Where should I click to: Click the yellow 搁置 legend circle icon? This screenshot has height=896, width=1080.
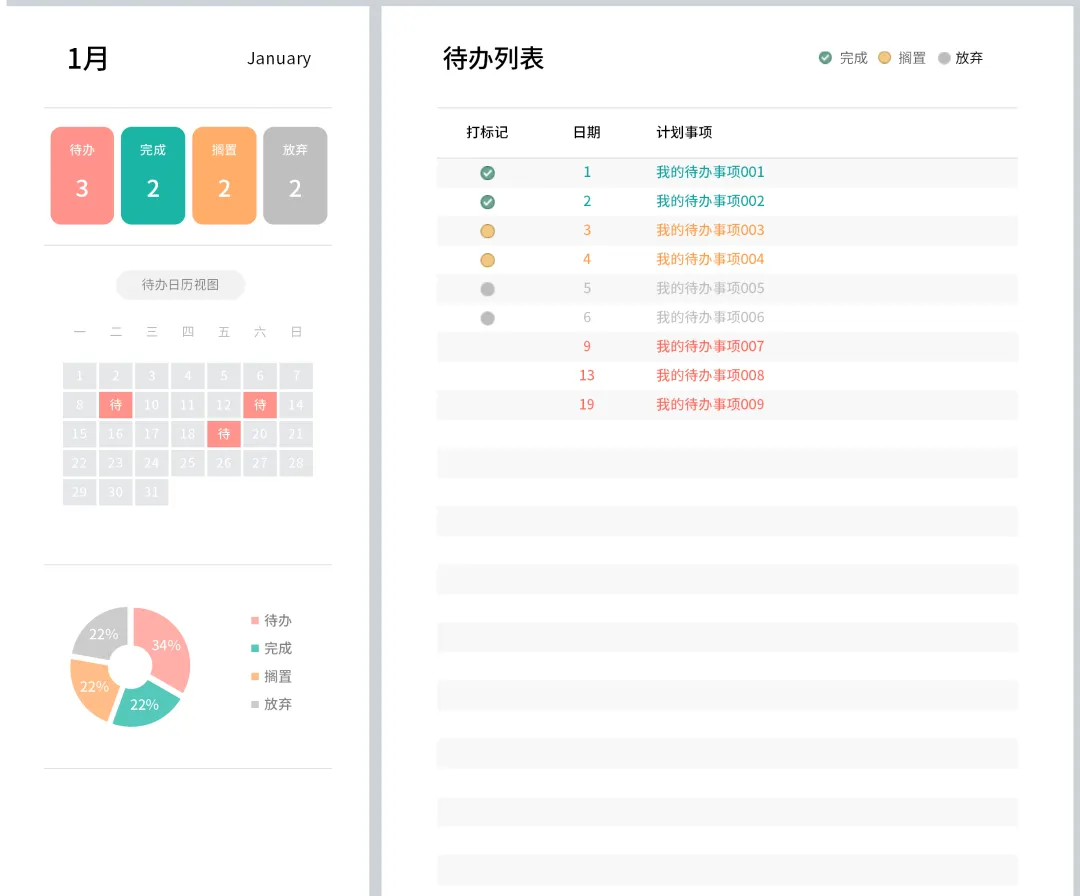884,58
